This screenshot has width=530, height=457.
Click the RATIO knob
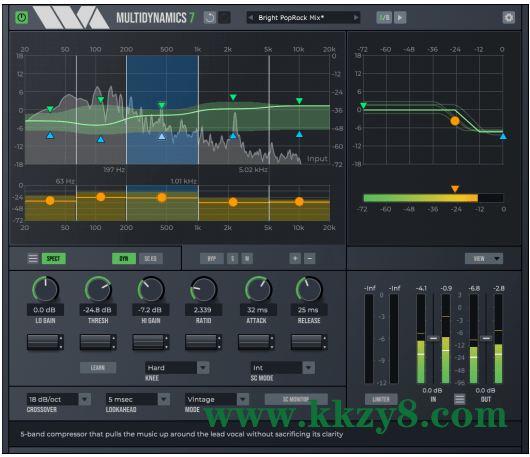[x=203, y=289]
